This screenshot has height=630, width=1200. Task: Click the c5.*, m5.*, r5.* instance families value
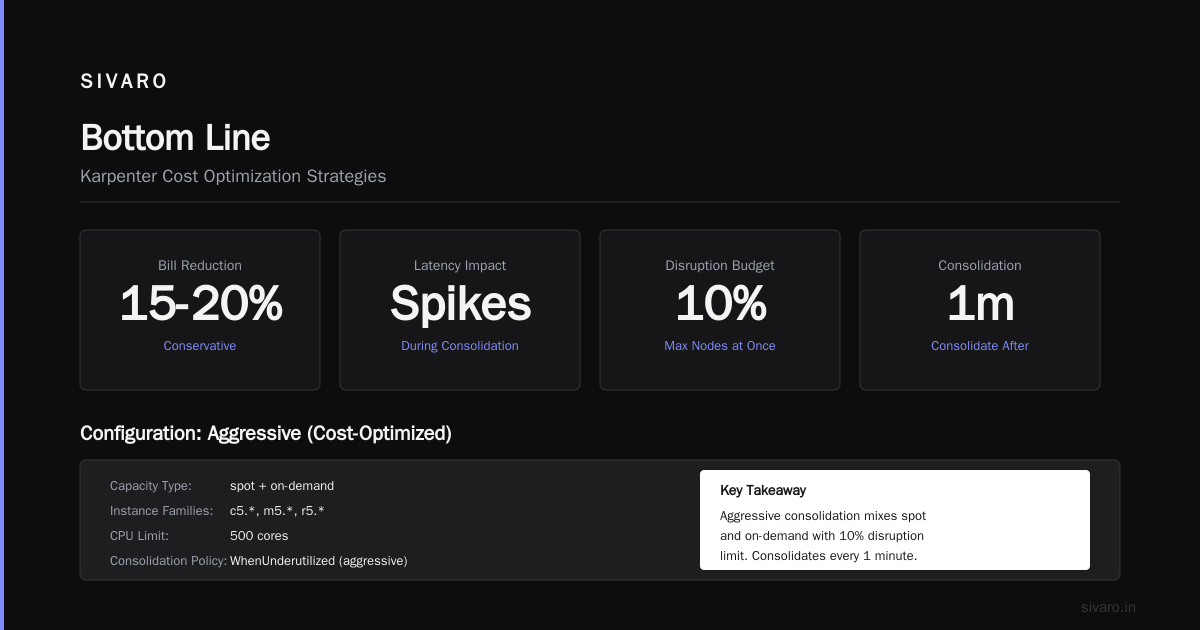277,511
